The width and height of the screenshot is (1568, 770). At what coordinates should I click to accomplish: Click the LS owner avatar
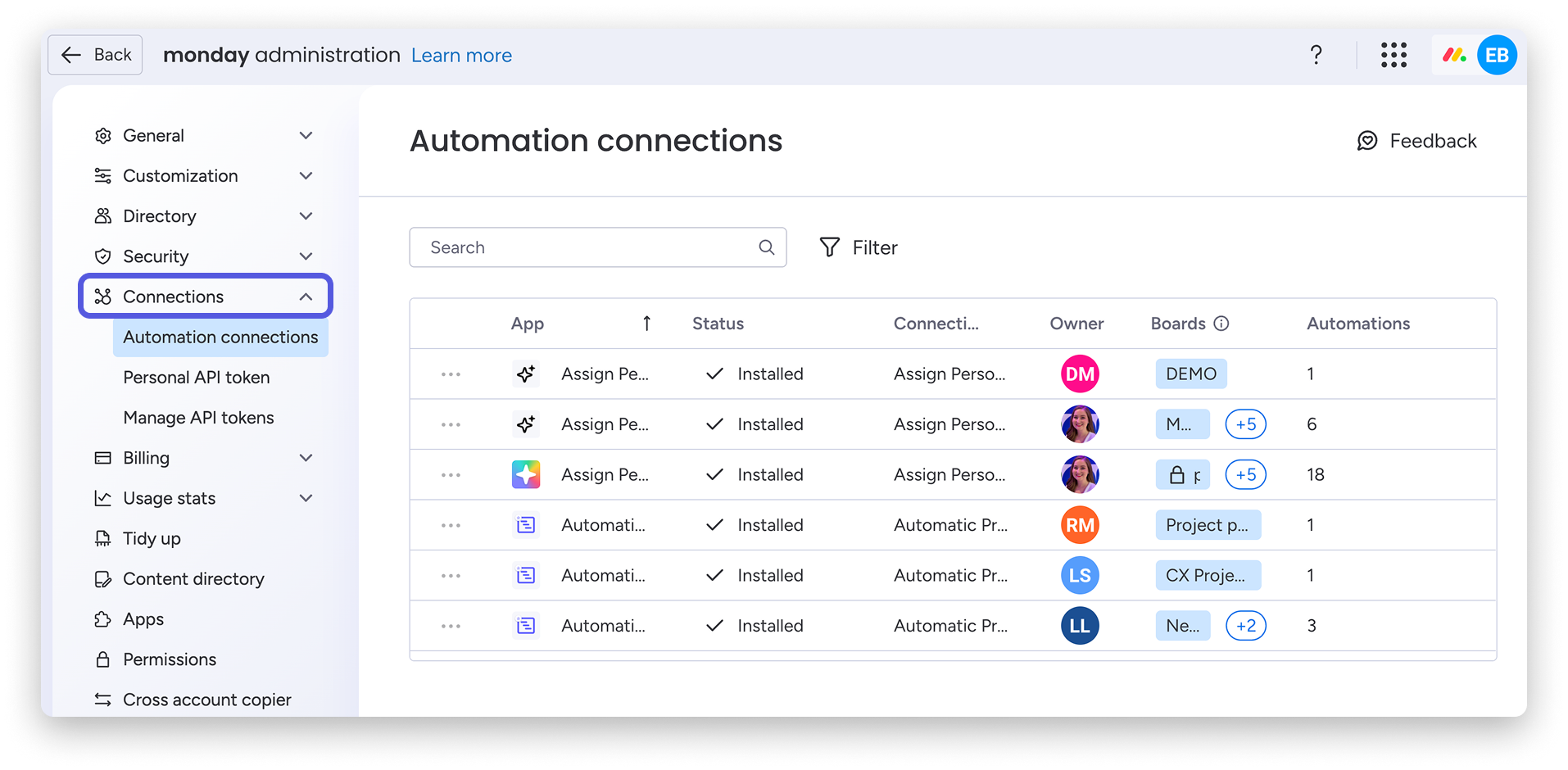(x=1080, y=576)
